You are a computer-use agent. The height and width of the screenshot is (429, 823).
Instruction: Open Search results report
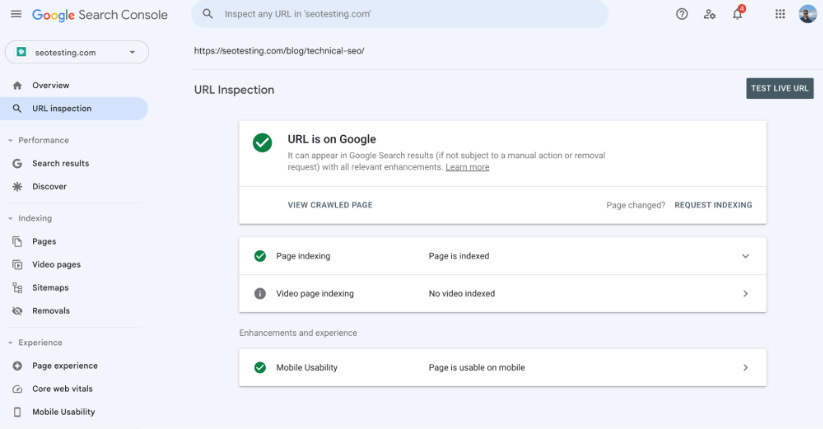pyautogui.click(x=61, y=163)
